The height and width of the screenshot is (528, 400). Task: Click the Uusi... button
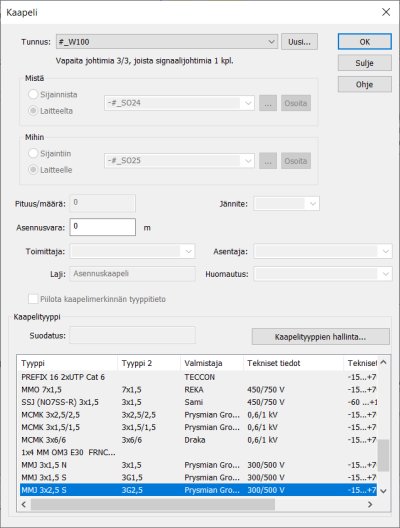point(299,42)
